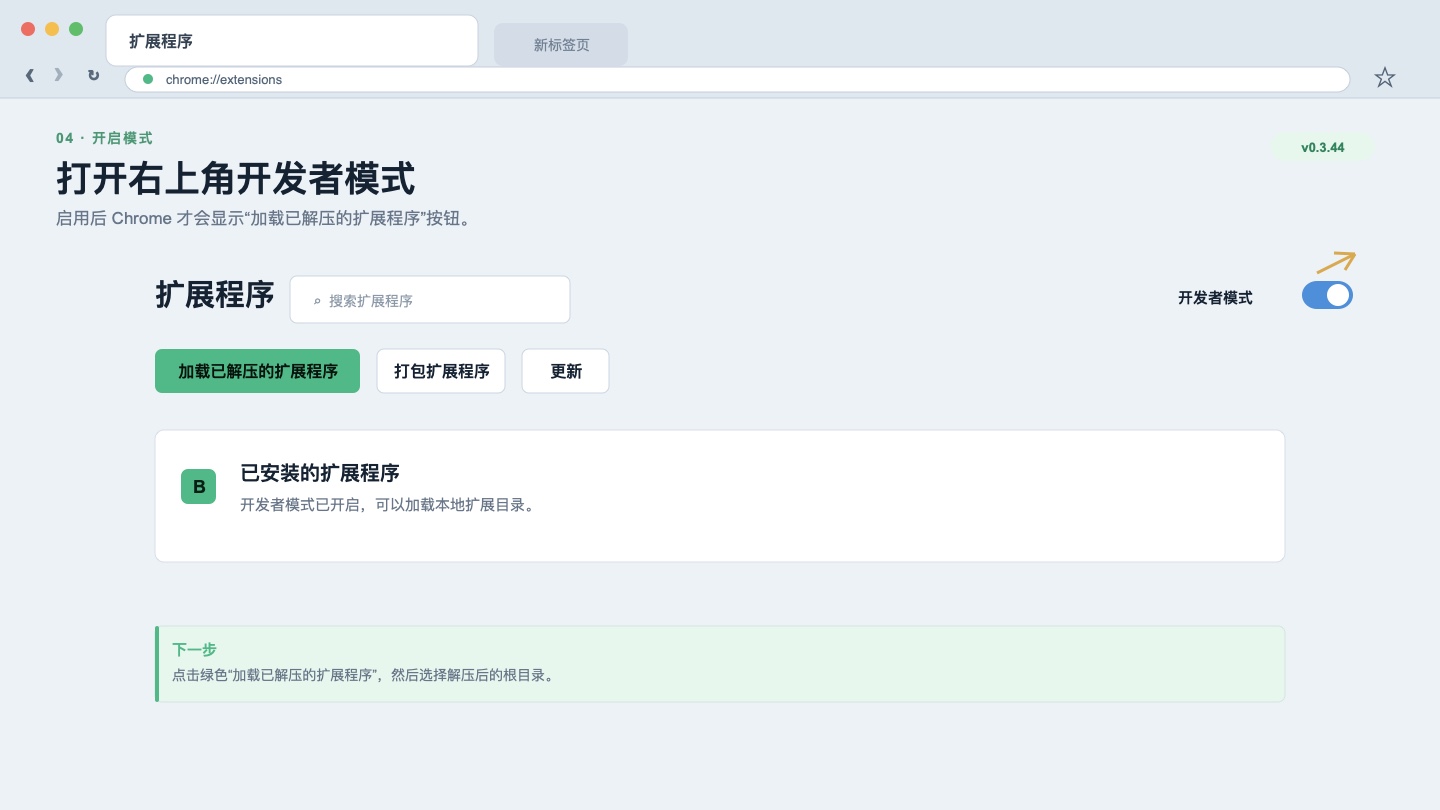1440x810 pixels.
Task: Click the yellow minimize window button
Action: pyautogui.click(x=52, y=29)
